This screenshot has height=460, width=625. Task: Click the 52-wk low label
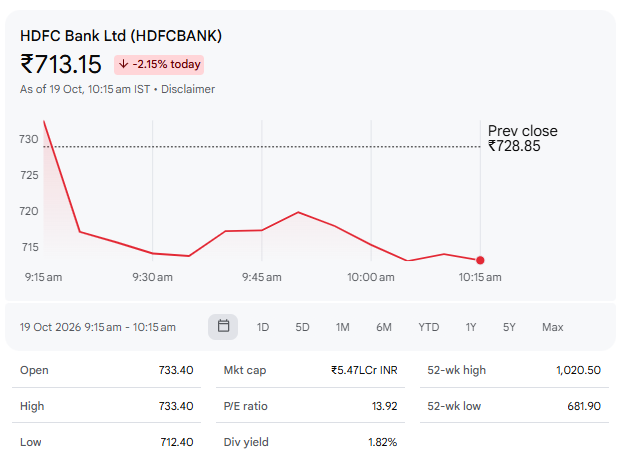pos(454,406)
